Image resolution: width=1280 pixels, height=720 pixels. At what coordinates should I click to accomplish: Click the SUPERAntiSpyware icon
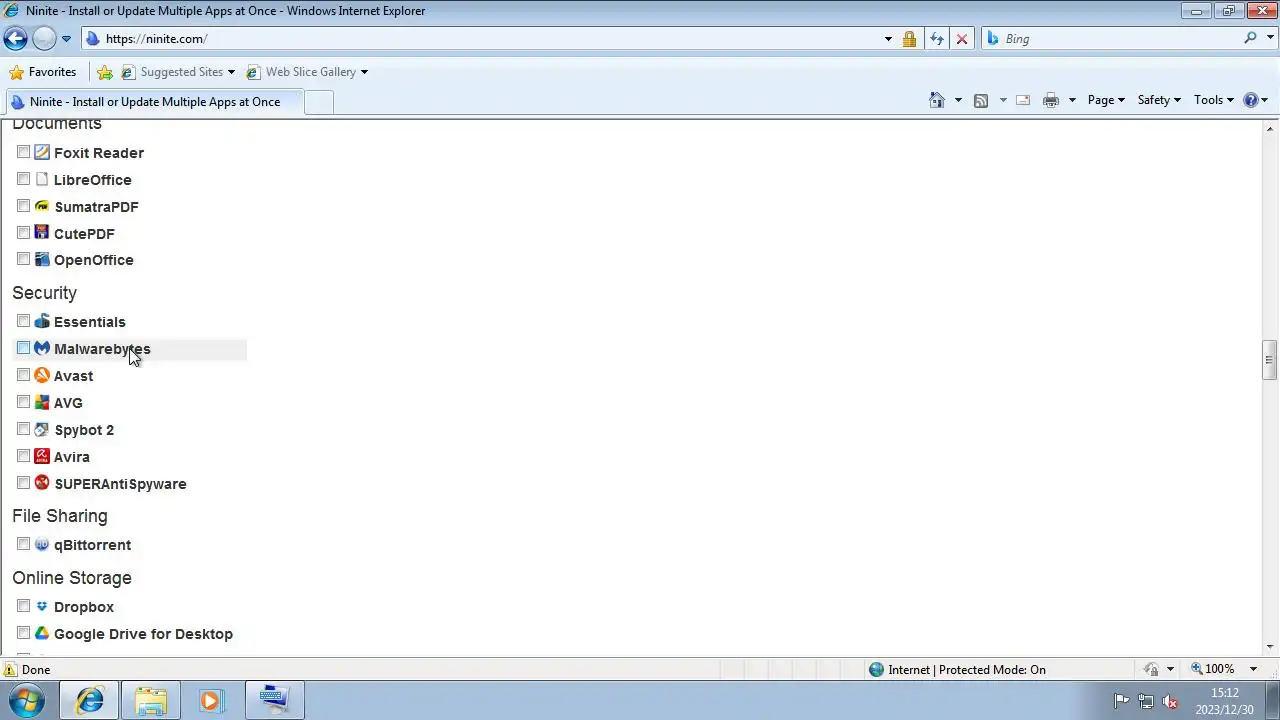coord(41,483)
